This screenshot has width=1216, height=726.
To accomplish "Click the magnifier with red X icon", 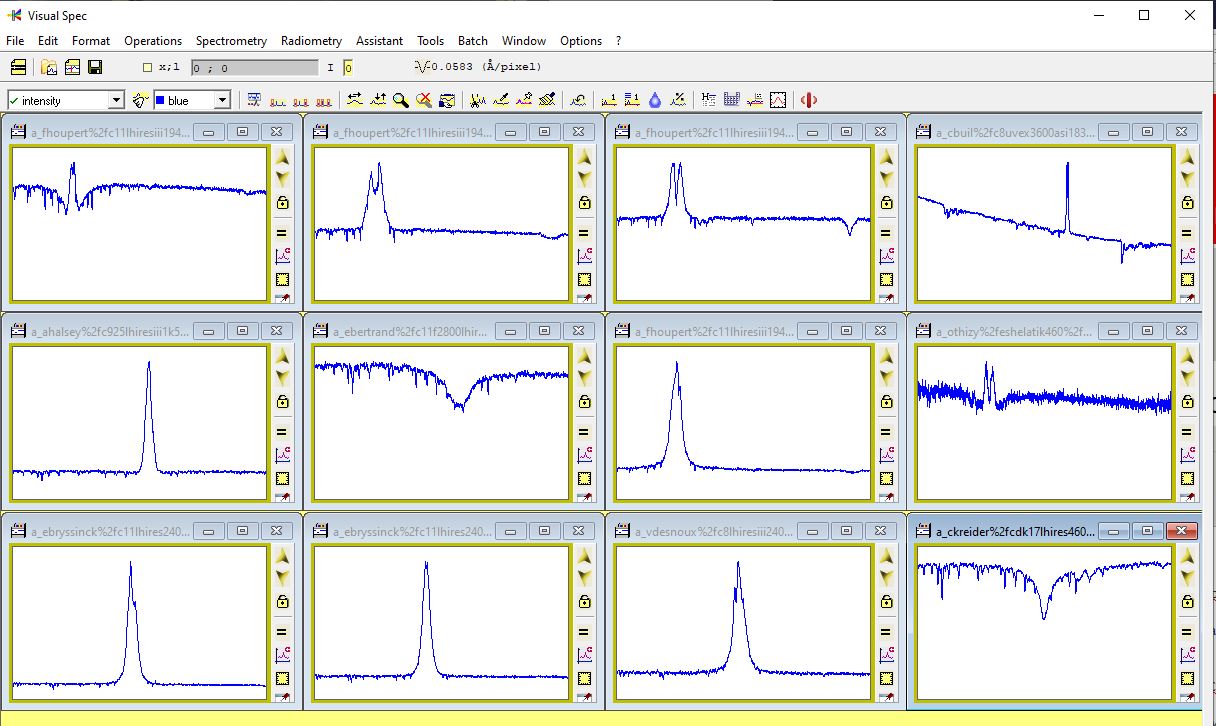I will point(423,100).
